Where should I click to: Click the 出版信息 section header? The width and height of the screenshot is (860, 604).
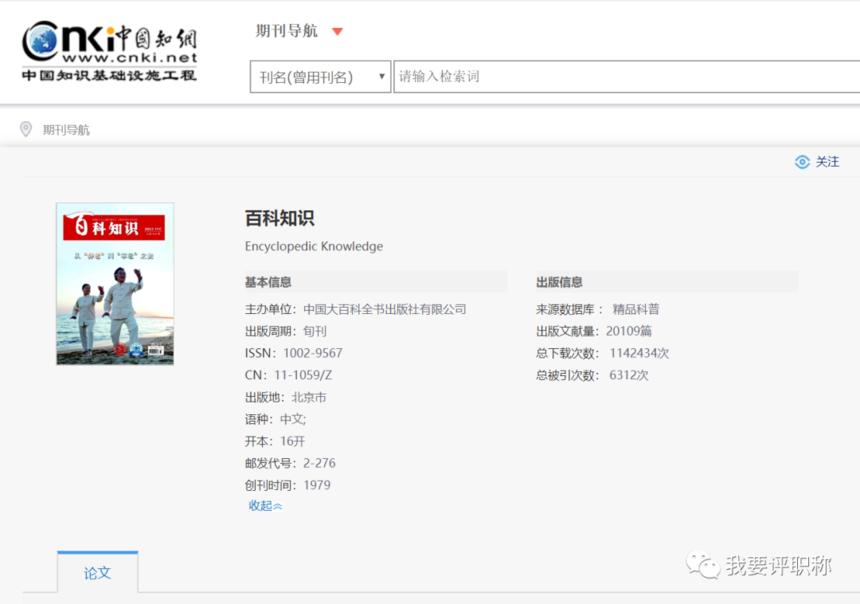coord(559,282)
